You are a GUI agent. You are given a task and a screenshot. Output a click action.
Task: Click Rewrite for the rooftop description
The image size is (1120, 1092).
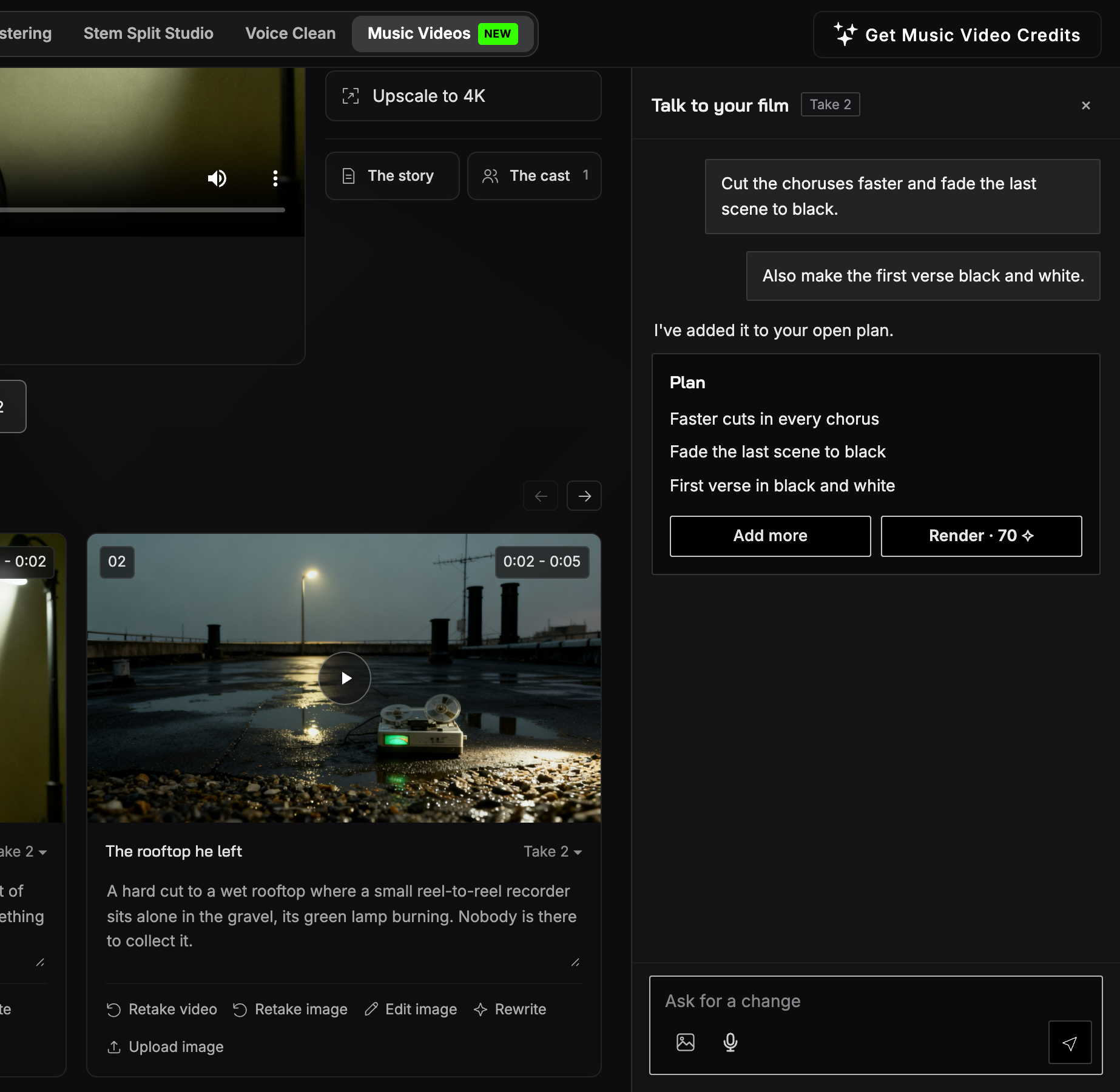pos(510,1009)
